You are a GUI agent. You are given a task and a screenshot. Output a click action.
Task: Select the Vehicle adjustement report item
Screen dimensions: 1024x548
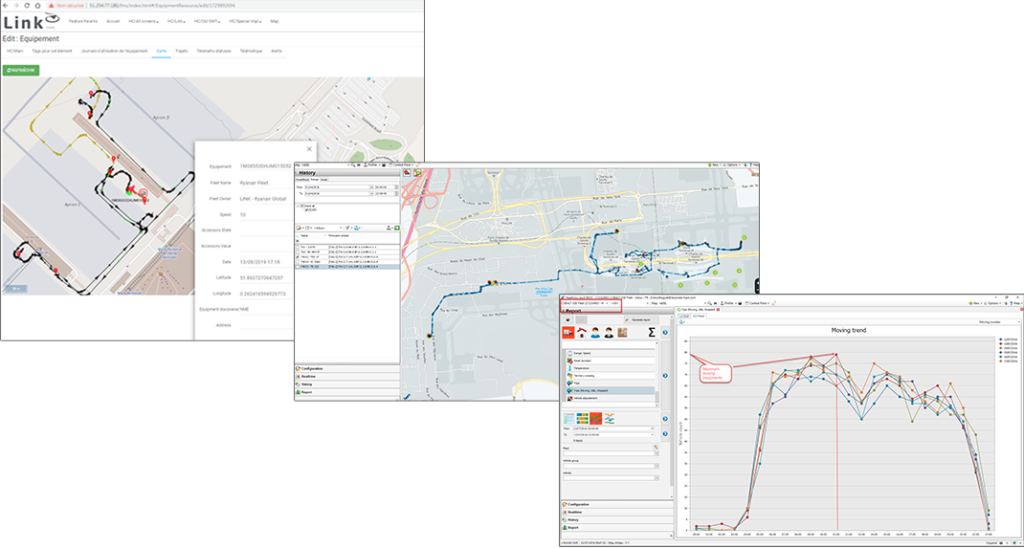(611, 398)
